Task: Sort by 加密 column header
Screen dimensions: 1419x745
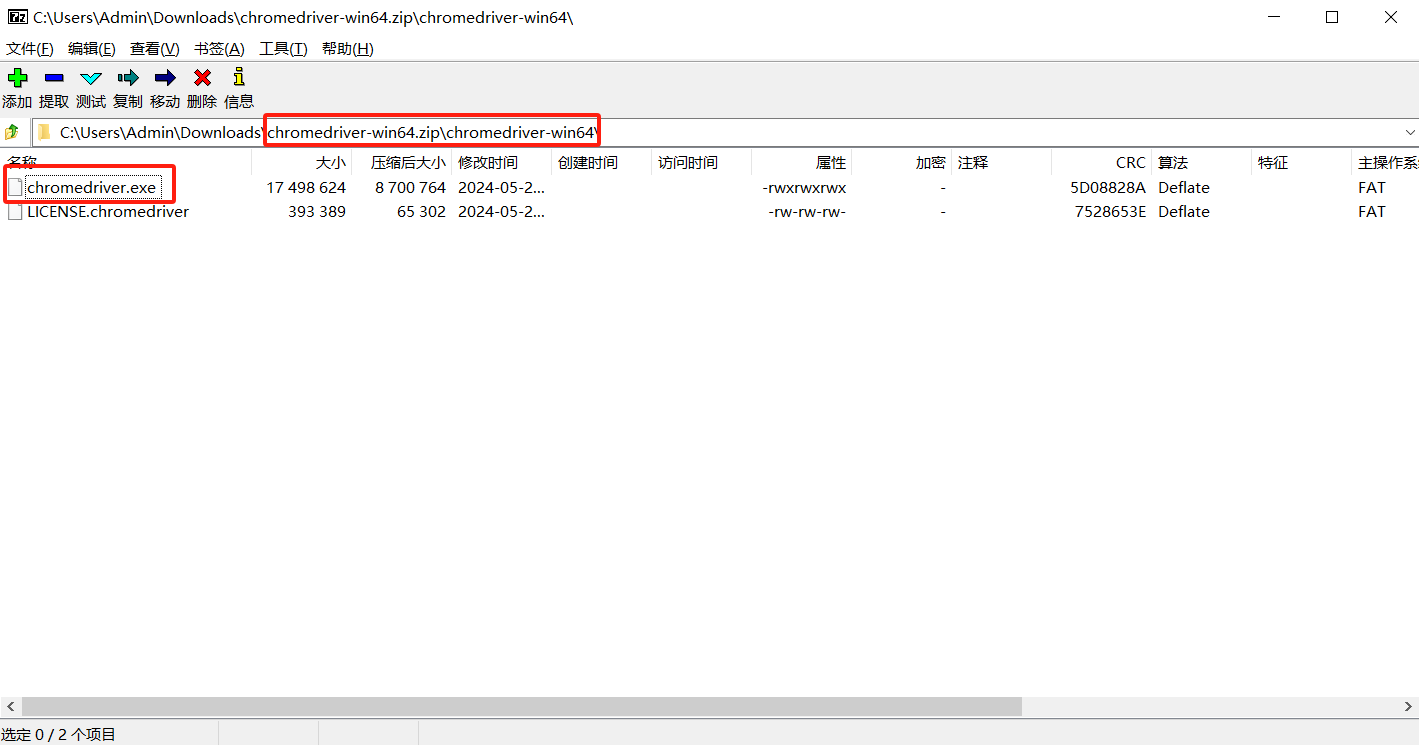Action: 902,162
